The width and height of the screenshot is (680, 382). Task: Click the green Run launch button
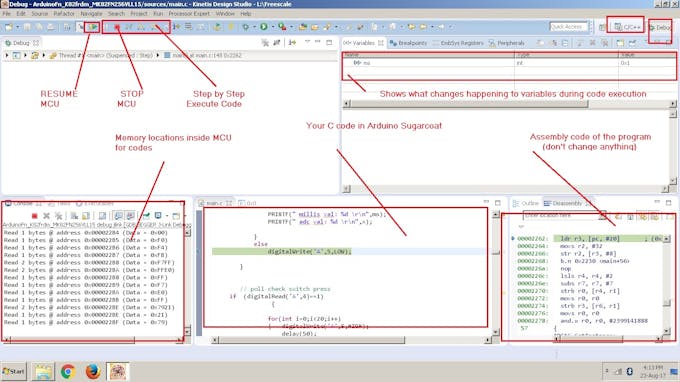pos(263,27)
